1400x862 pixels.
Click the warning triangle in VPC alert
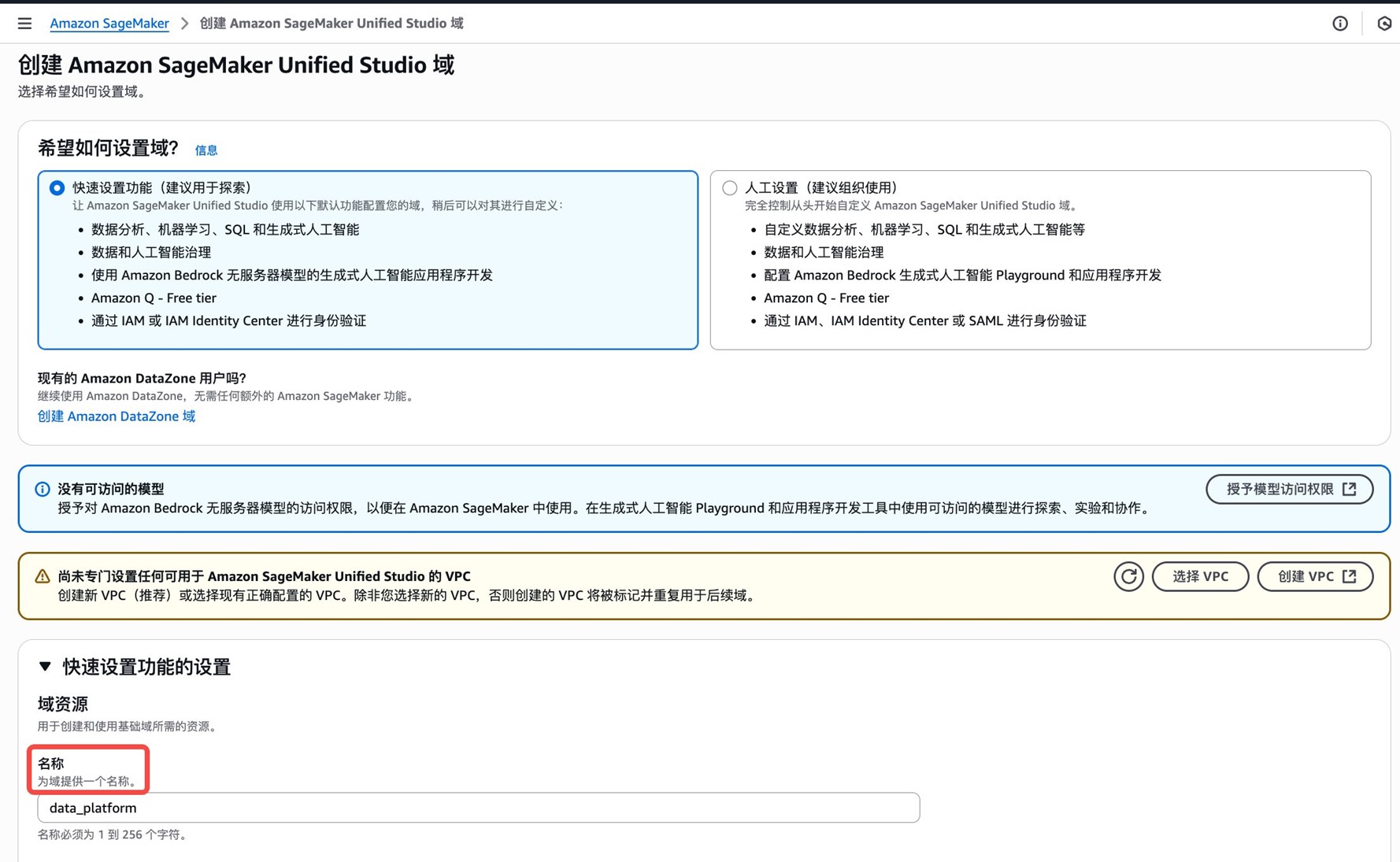tap(43, 576)
